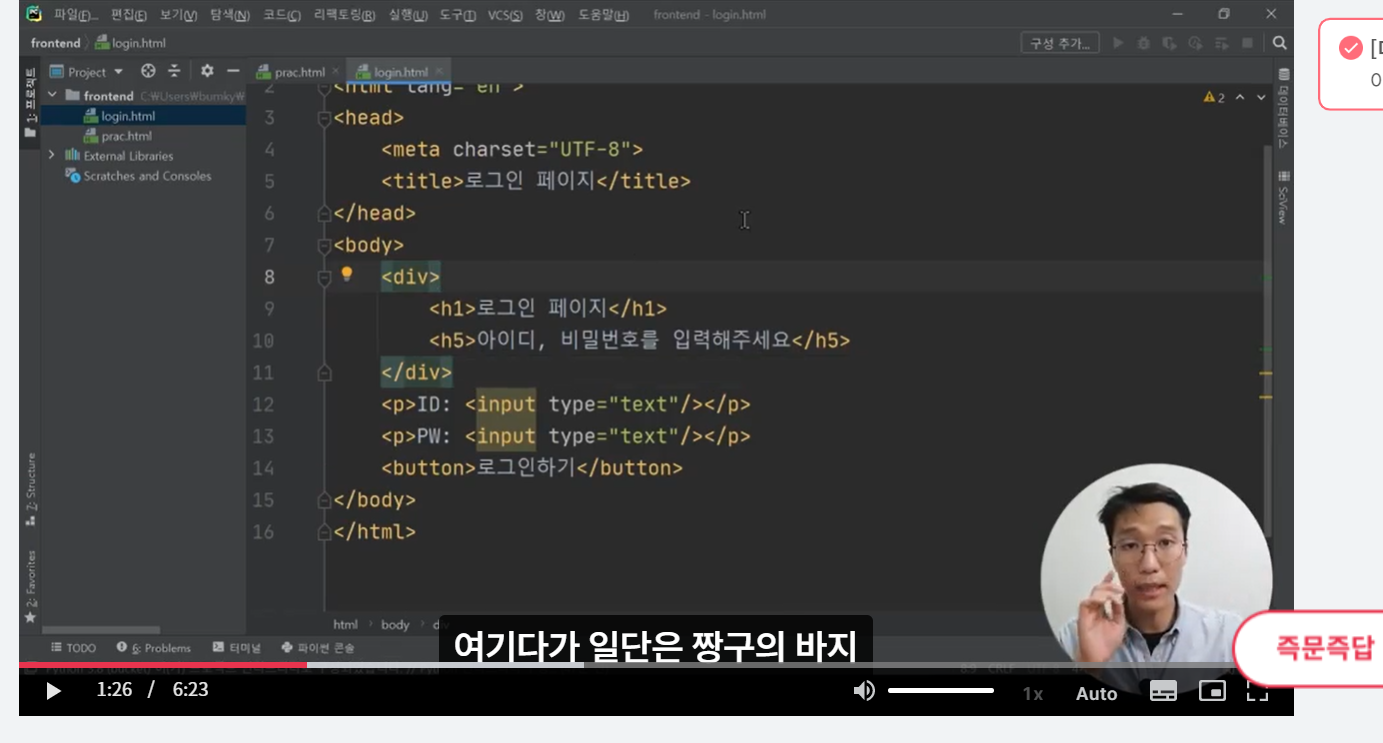1383x743 pixels.
Task: Click the warning count indicator showing 2
Action: 1214,98
